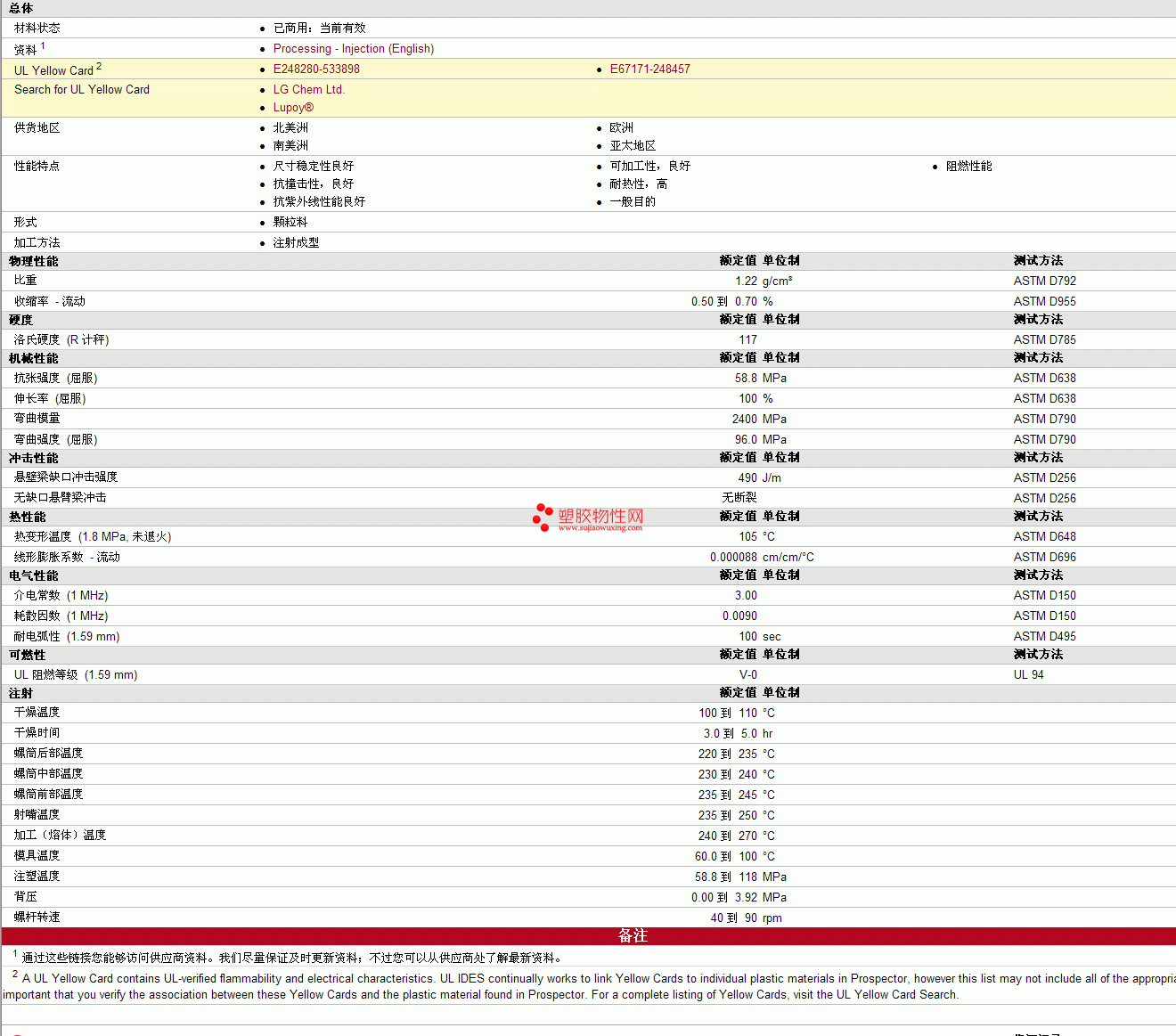The image size is (1176, 1036).
Task: Select the 弯曲强度 value 96.0 MPa
Action: point(761,440)
